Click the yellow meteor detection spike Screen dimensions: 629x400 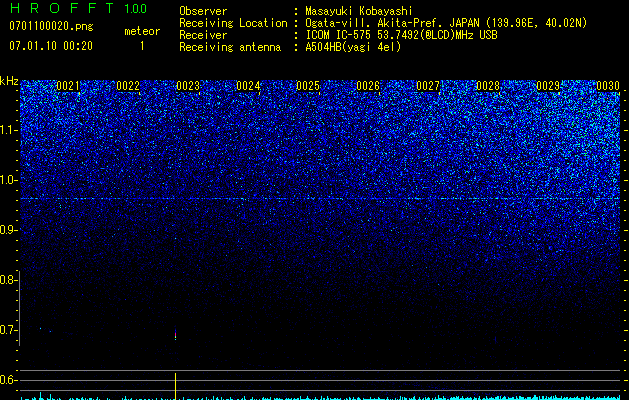point(175,386)
